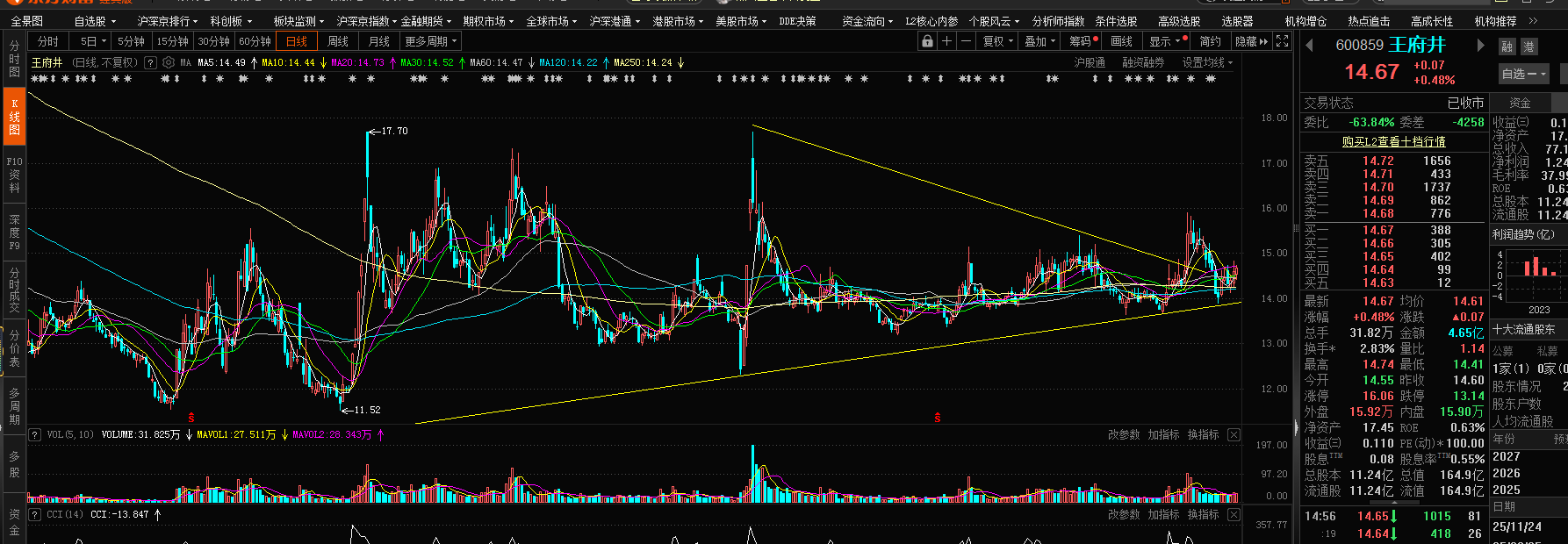Select K线图 in left sidebar
The height and width of the screenshot is (544, 1568).
[14, 116]
